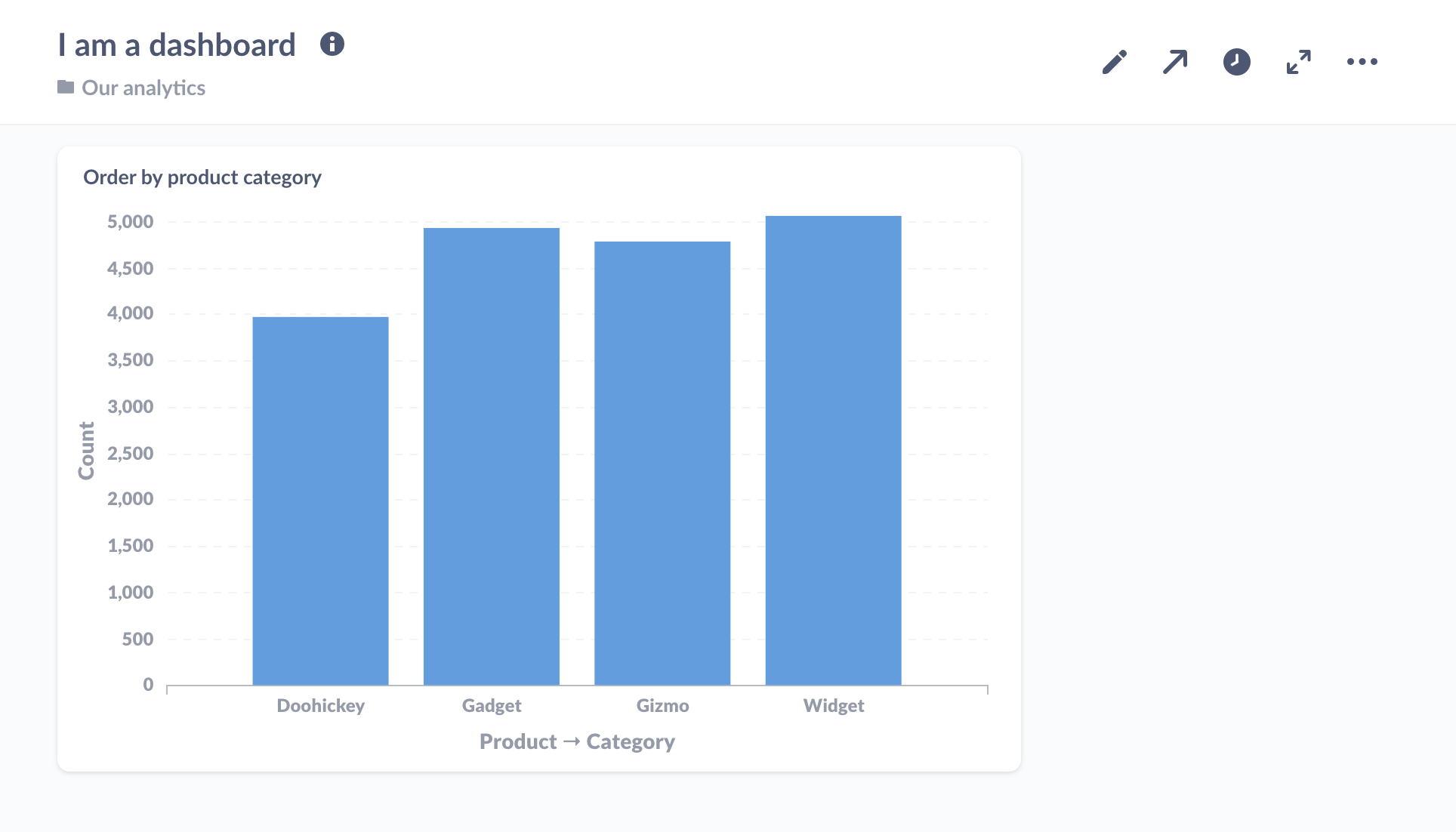1456x832 pixels.
Task: Click the Doohickey bar in the chart
Action: click(320, 501)
